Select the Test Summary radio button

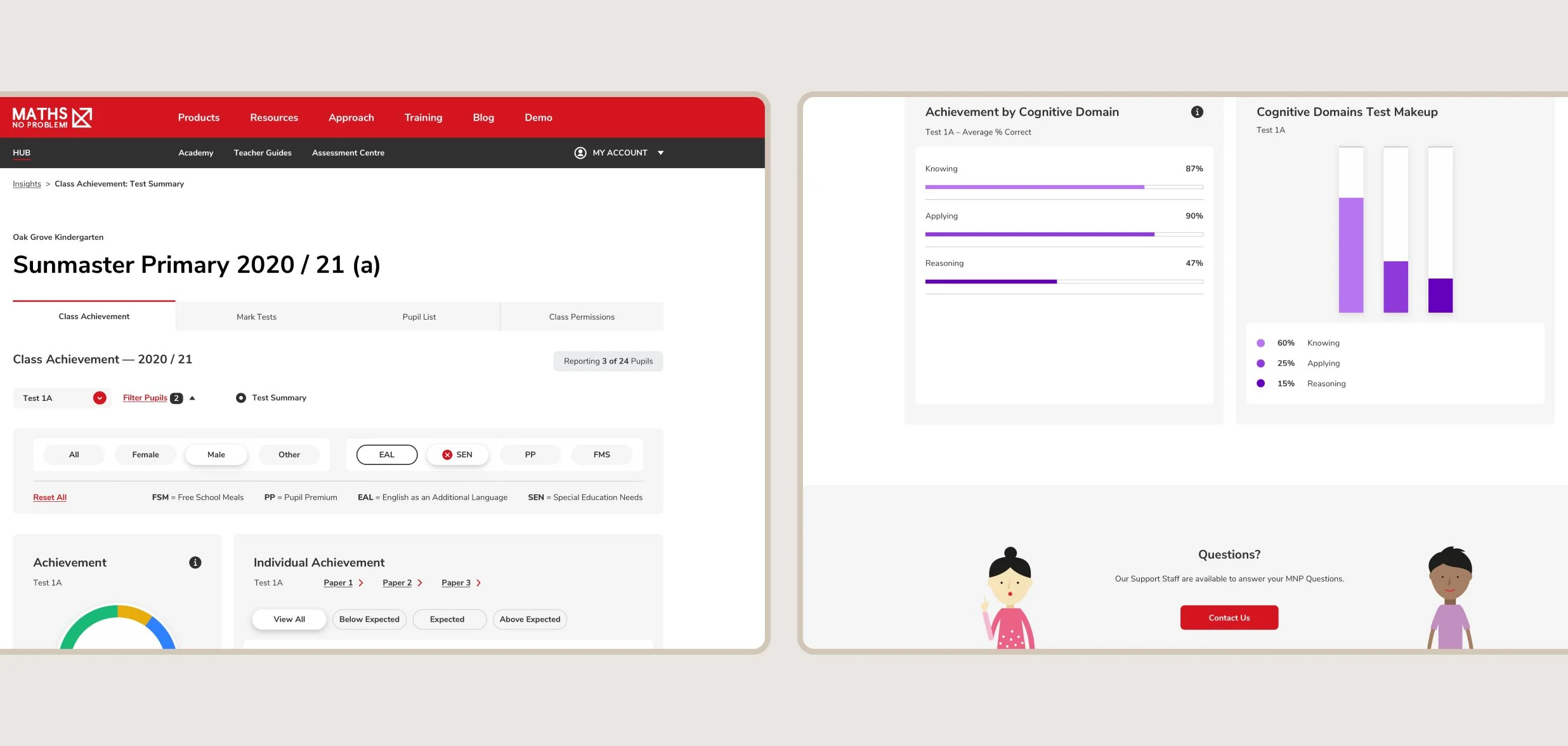point(241,398)
